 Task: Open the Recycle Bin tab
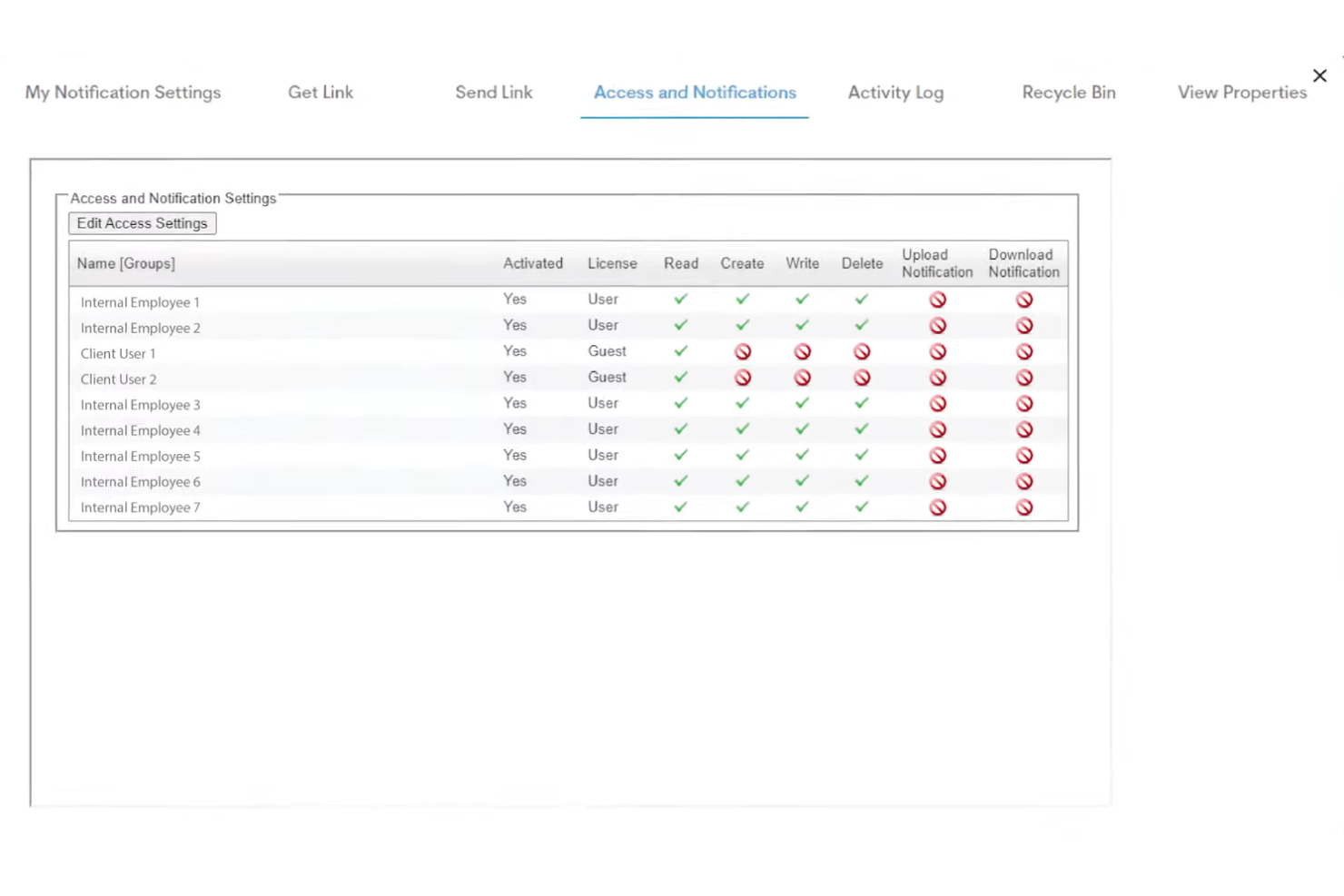[1069, 92]
